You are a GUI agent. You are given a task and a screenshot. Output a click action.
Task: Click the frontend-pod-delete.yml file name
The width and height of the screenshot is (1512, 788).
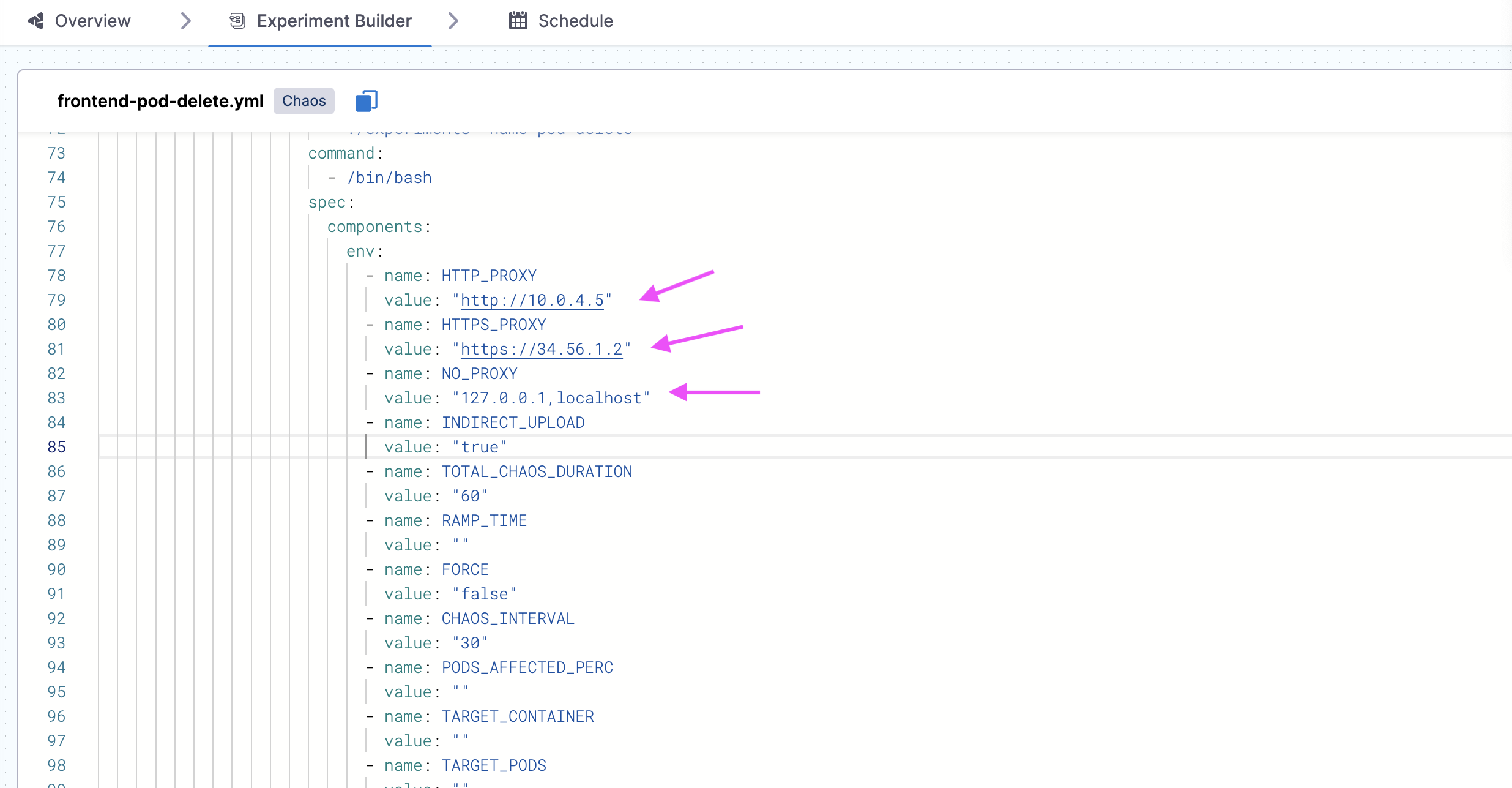point(160,101)
